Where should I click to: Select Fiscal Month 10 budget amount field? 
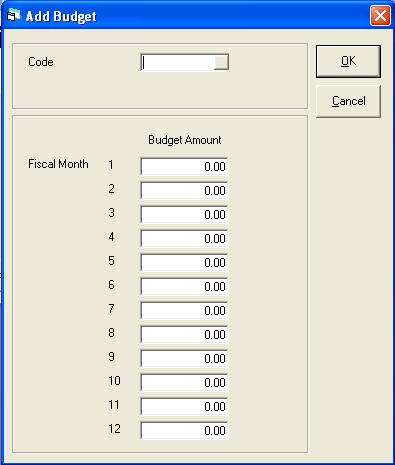[x=184, y=382]
